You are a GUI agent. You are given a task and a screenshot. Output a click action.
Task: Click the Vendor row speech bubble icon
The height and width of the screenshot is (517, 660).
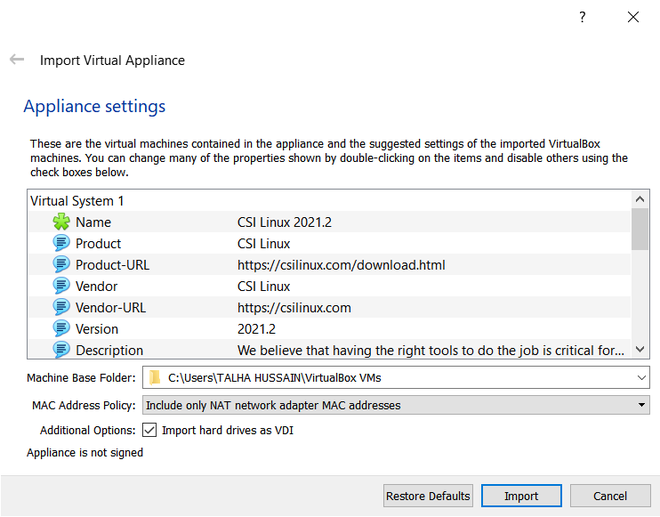(62, 286)
